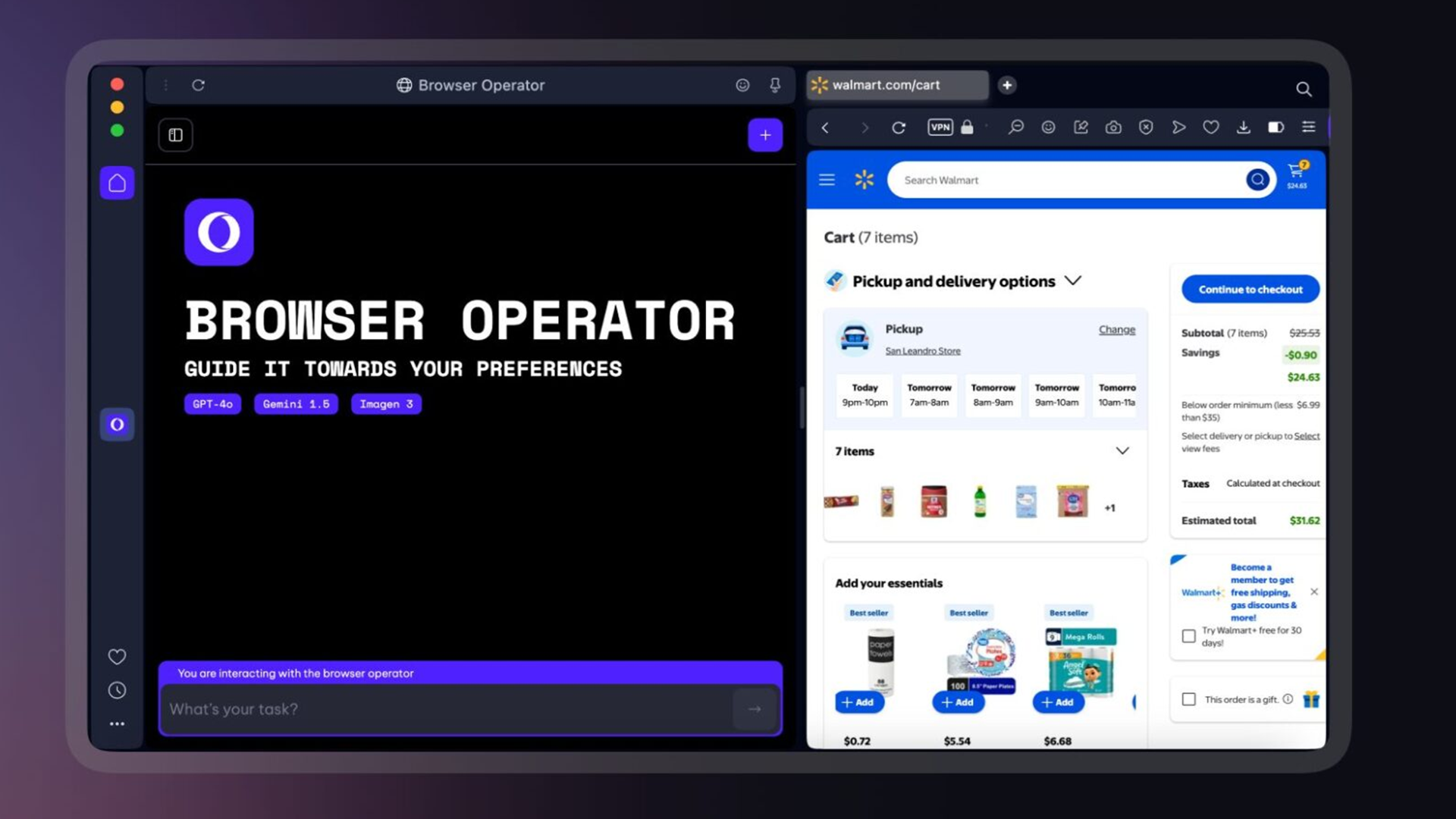This screenshot has width=1456, height=819.
Task: Click the Gemini 1.5 model tag
Action: [x=296, y=404]
